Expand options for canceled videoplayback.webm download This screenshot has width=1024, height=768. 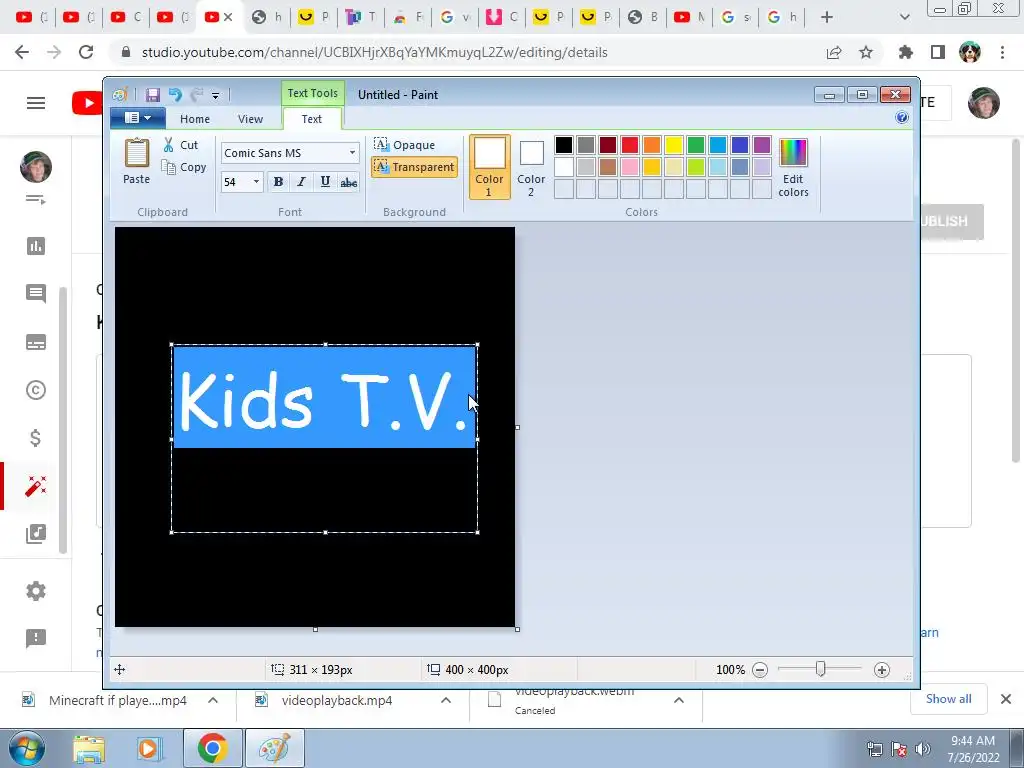point(679,700)
